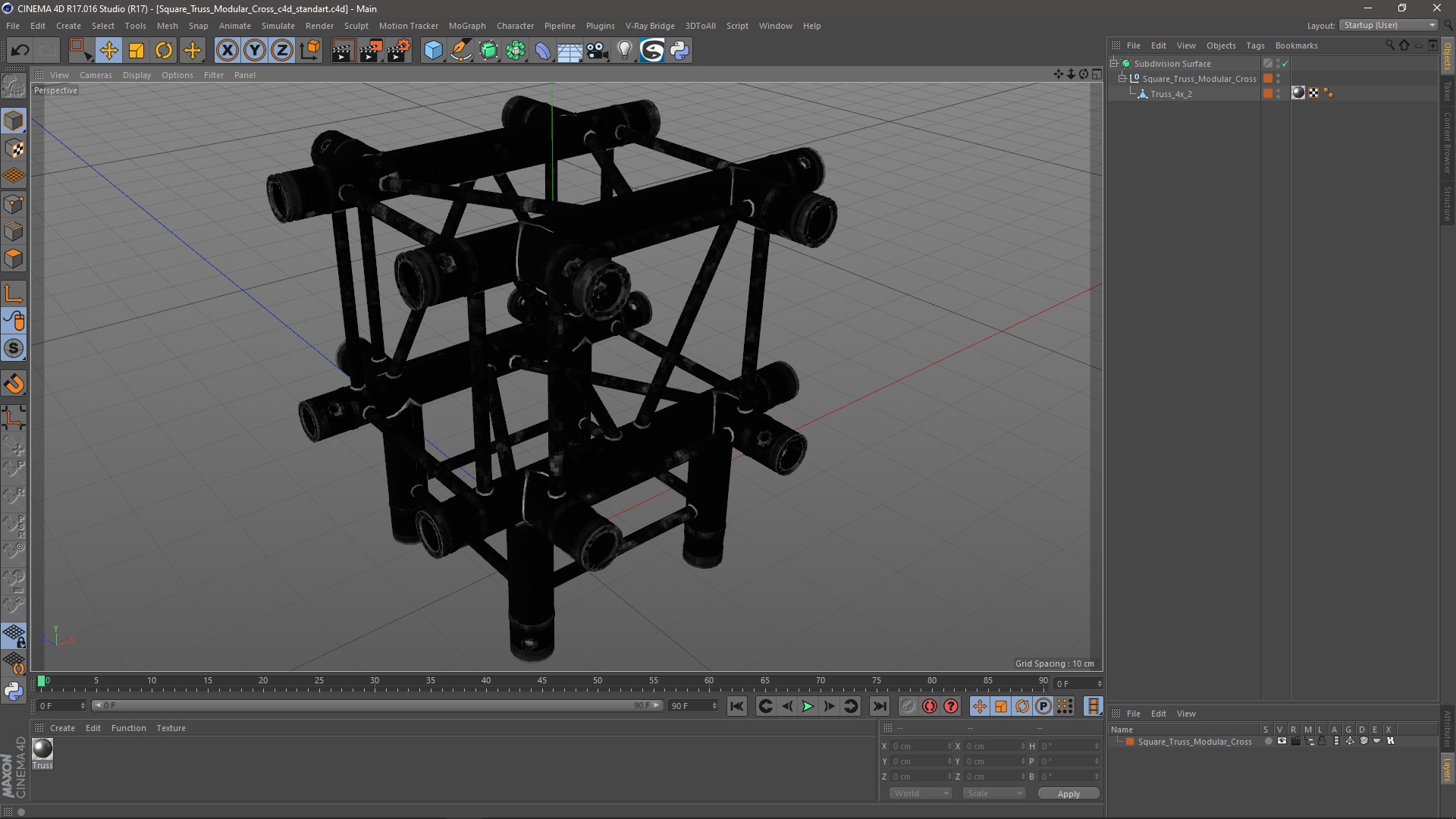Toggle the X-axis lock
Image resolution: width=1456 pixels, height=819 pixels.
[x=227, y=51]
